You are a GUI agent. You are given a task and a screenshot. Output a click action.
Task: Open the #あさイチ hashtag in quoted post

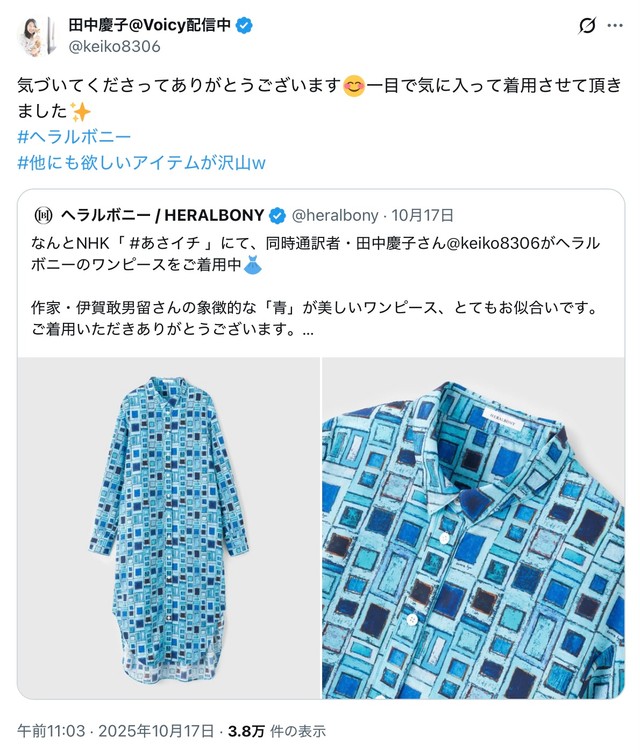pos(165,243)
